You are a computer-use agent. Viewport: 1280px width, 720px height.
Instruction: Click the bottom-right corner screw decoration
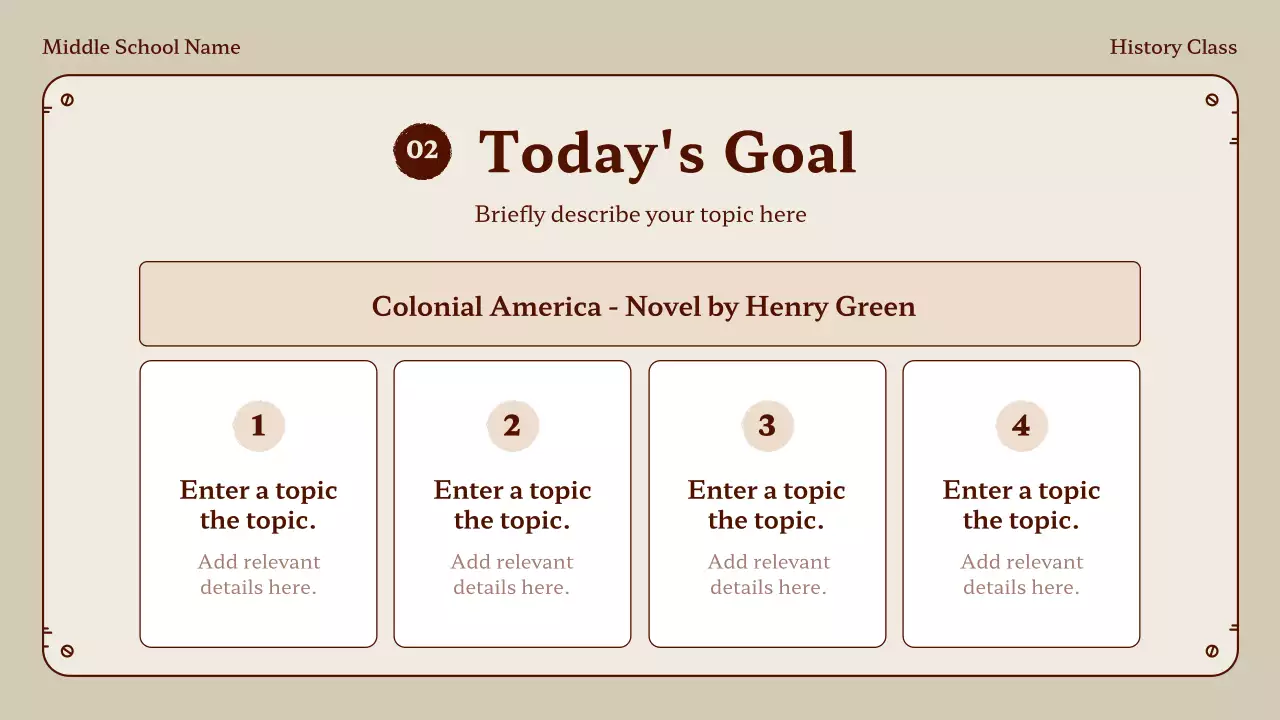point(1212,651)
